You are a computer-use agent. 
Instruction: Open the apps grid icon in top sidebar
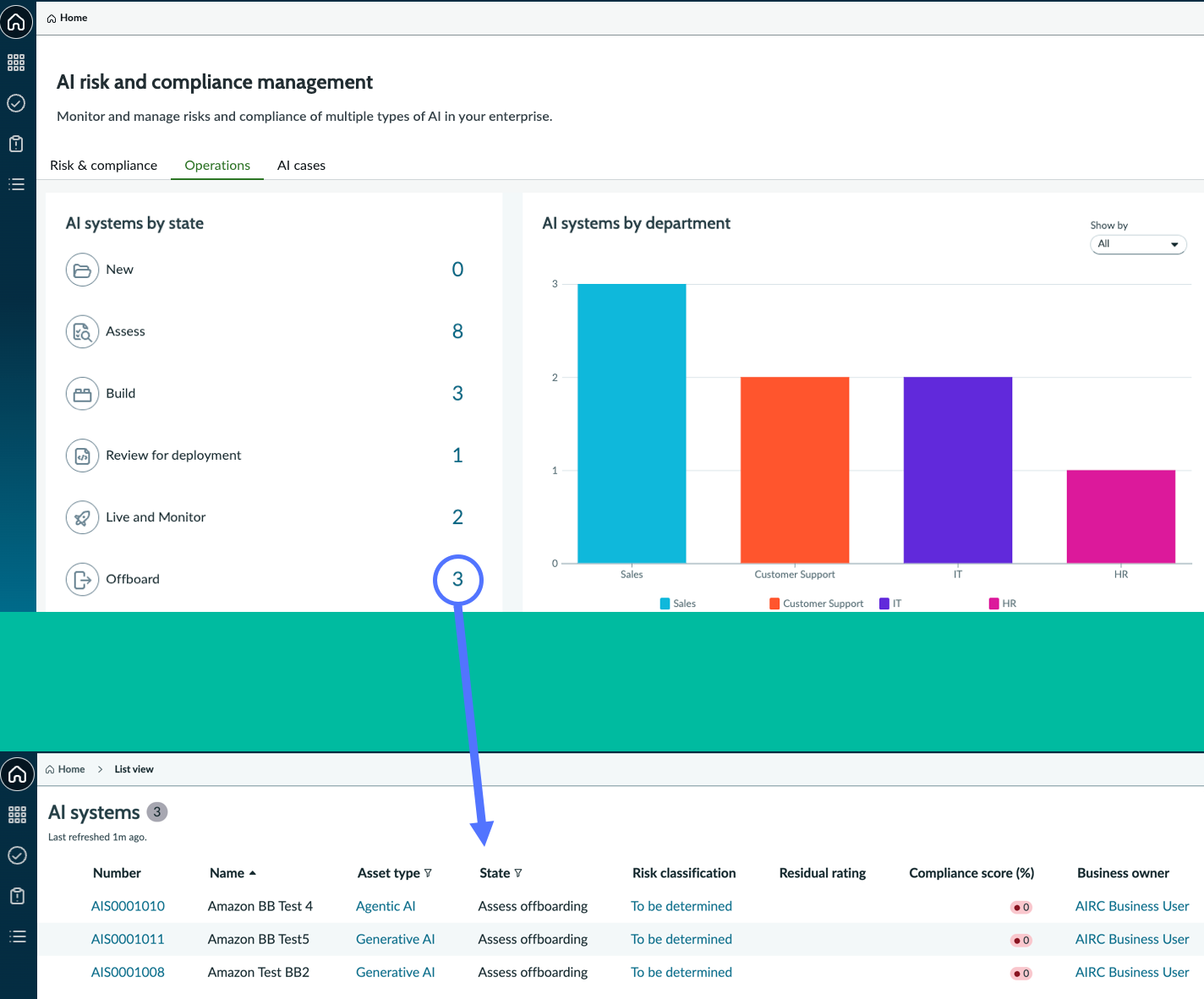[16, 63]
